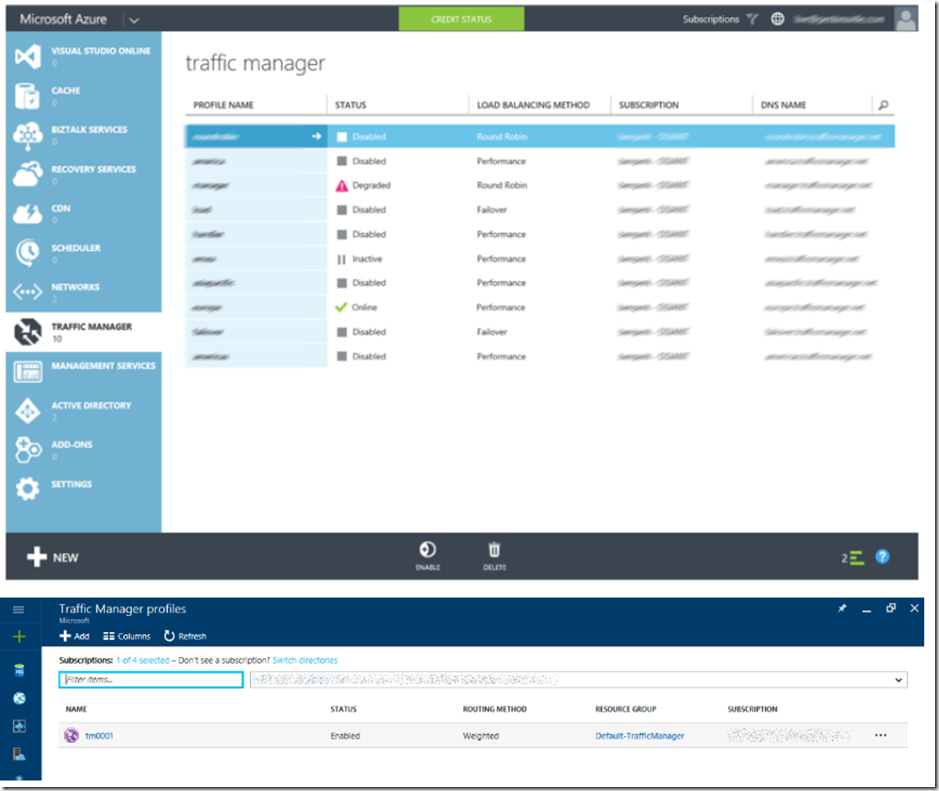Sort by the ROUTING METHOD column header

coord(495,709)
